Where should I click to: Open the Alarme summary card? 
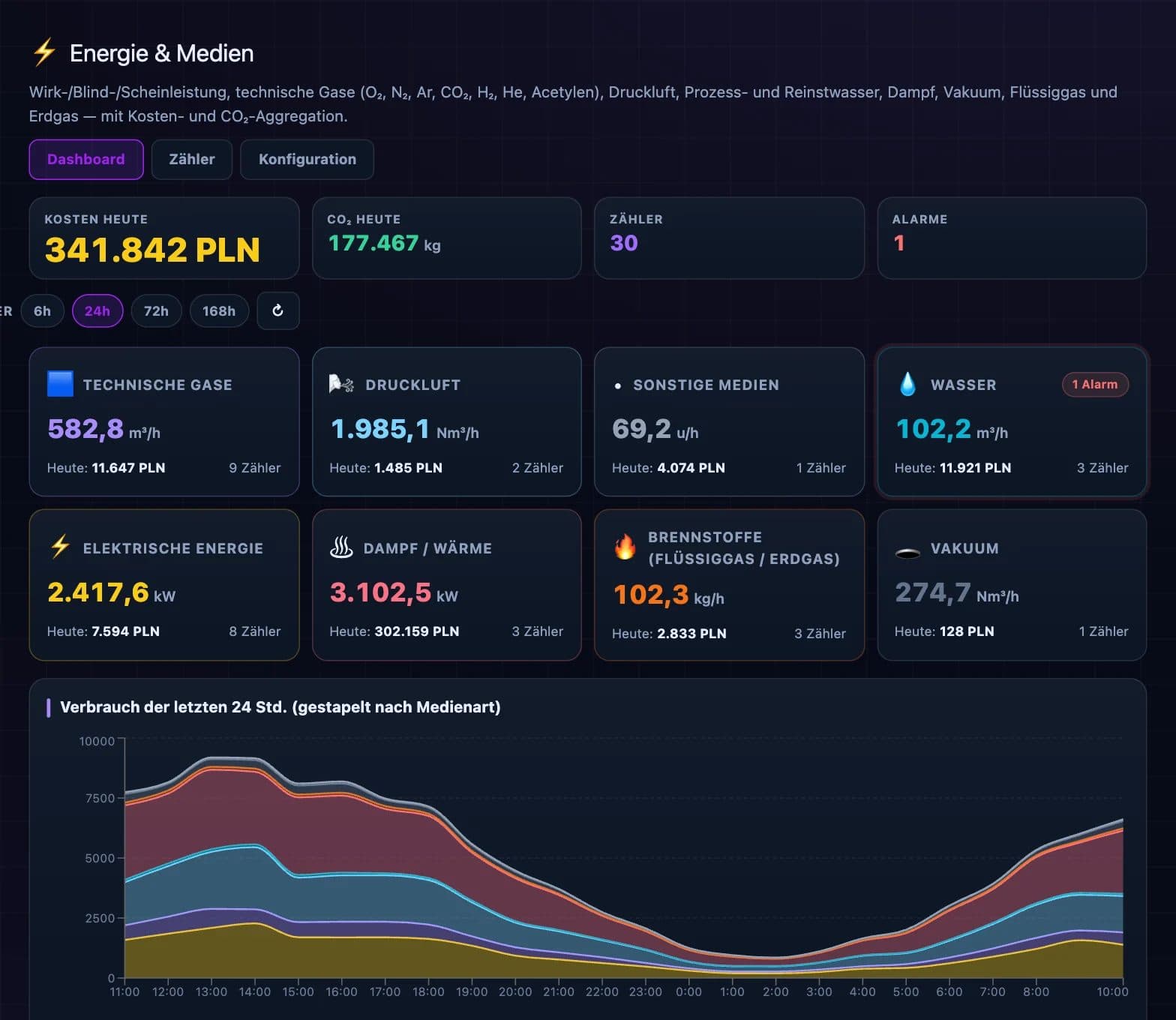click(1012, 238)
